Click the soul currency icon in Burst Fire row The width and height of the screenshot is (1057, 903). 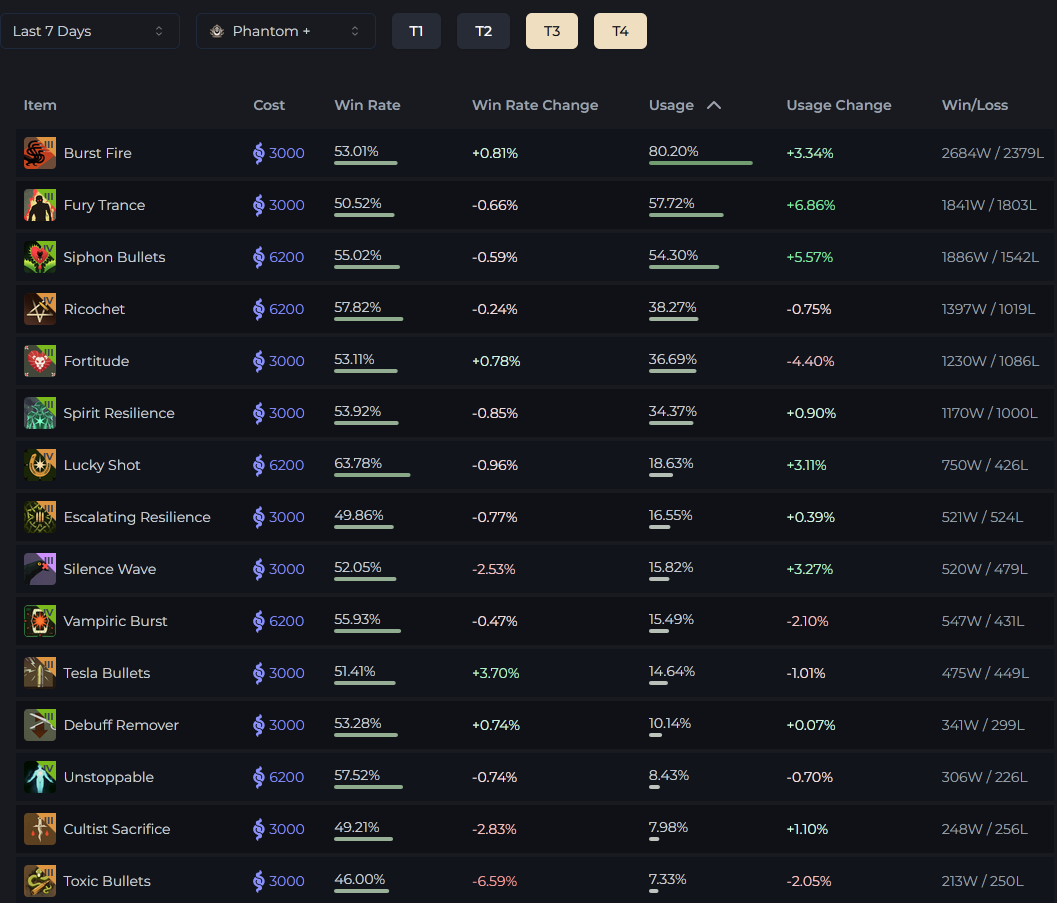259,153
